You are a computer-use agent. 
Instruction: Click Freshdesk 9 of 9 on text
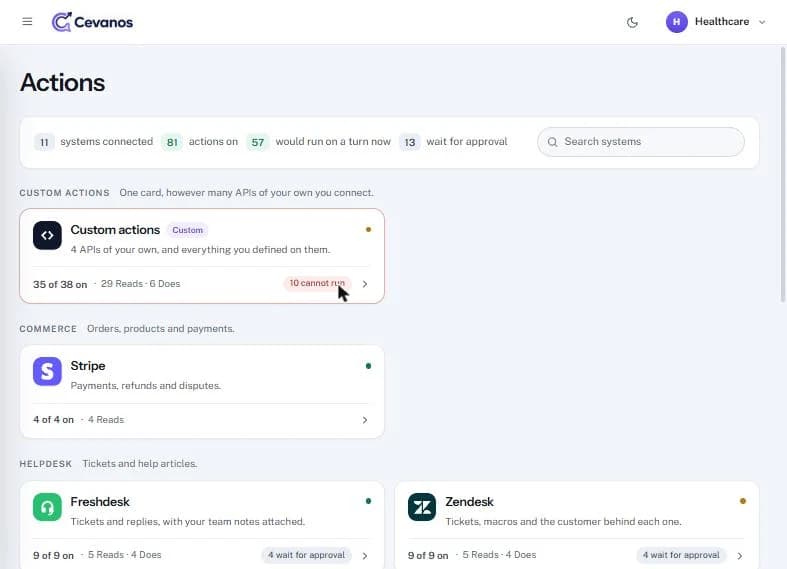[53, 555]
